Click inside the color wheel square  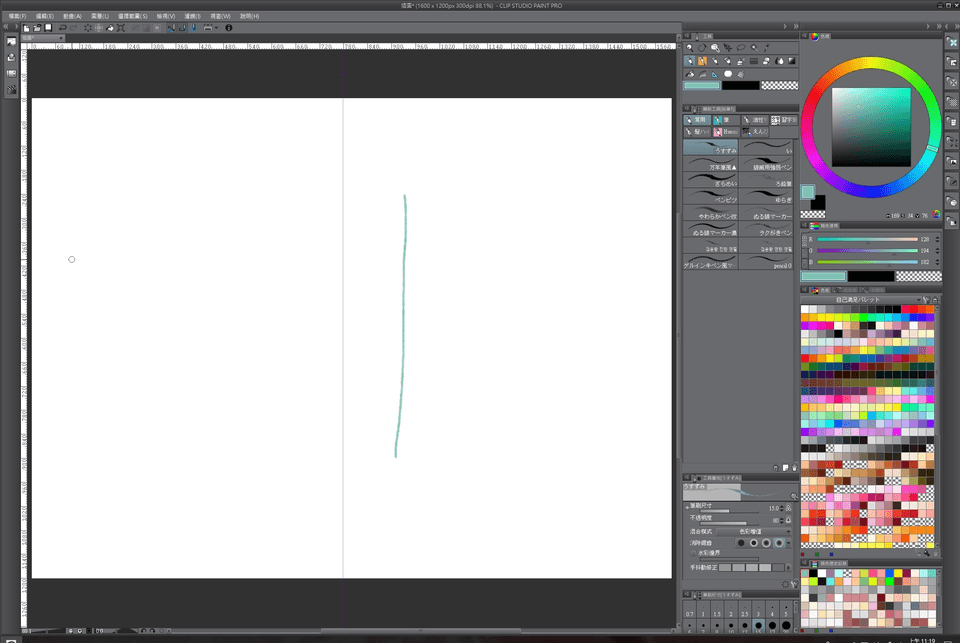coord(871,127)
